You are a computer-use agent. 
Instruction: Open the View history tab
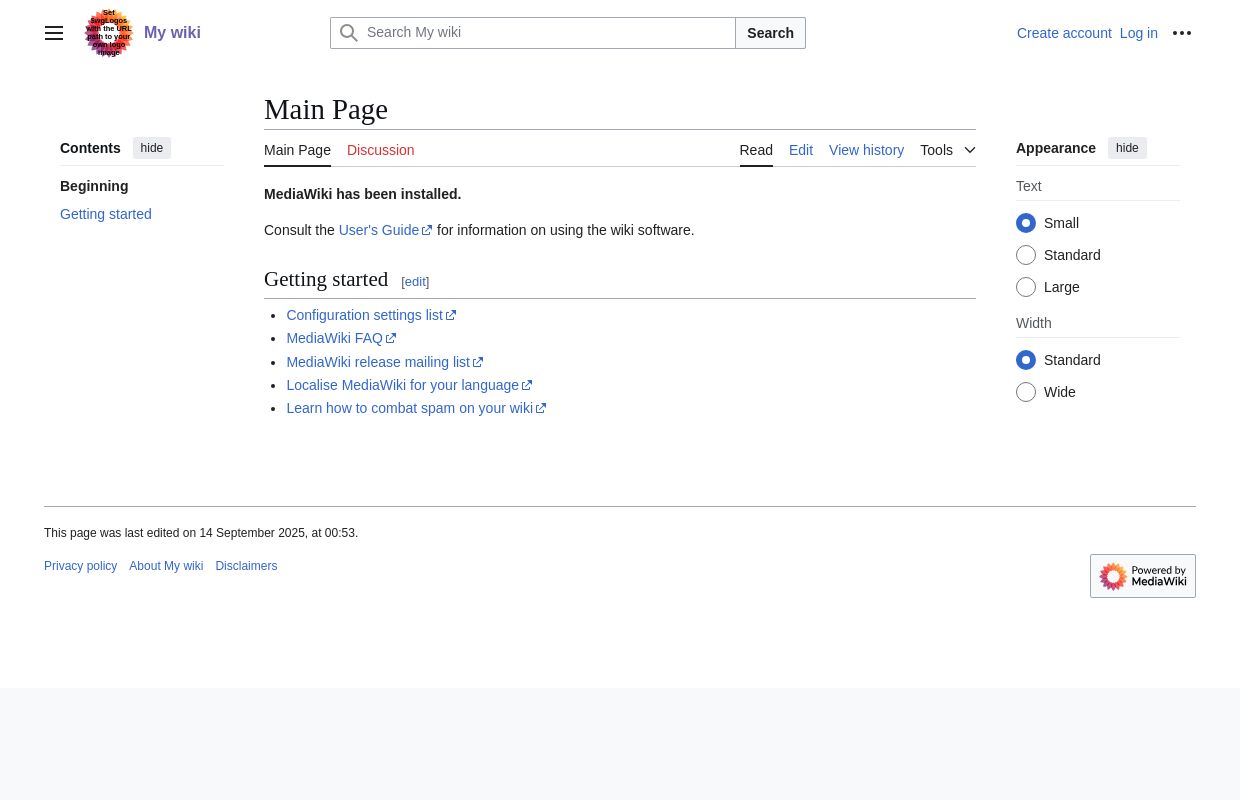[866, 150]
